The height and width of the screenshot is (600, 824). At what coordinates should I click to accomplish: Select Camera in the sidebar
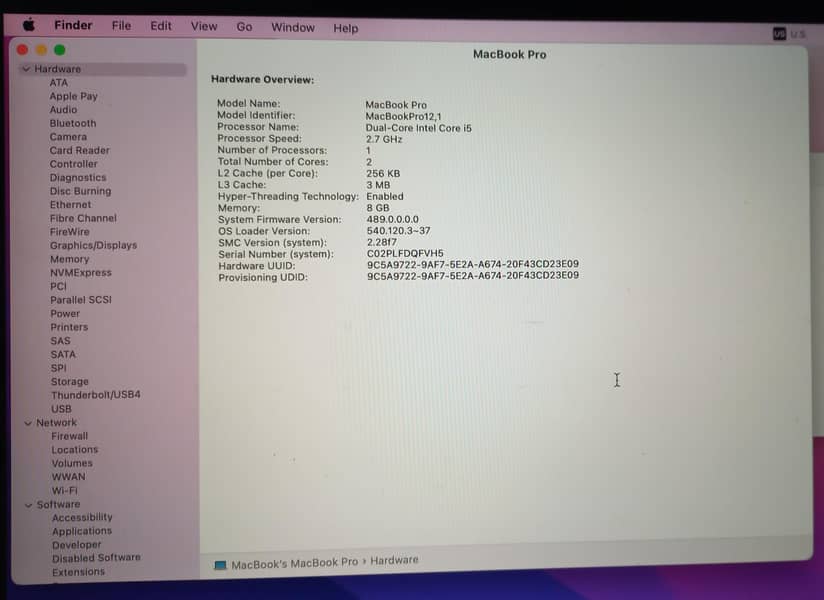coord(68,137)
